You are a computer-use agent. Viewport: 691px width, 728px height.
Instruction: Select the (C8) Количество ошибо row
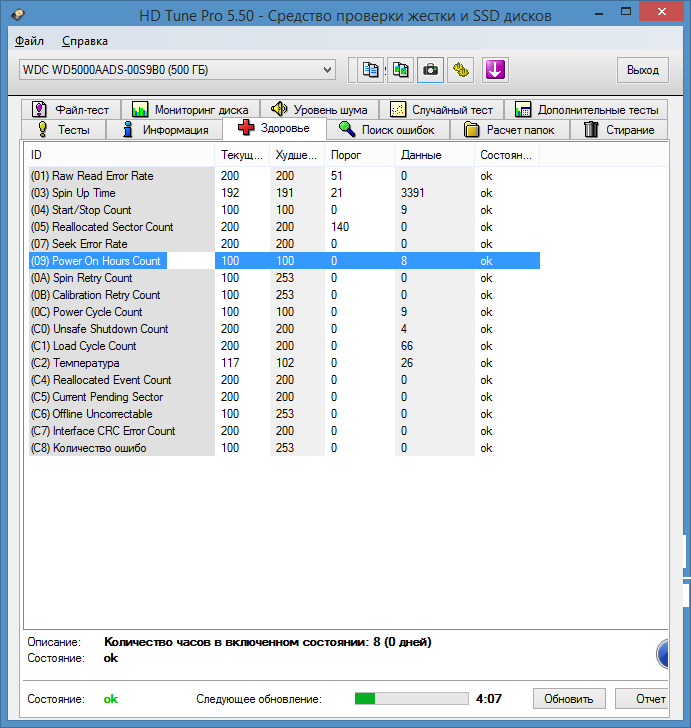point(284,448)
